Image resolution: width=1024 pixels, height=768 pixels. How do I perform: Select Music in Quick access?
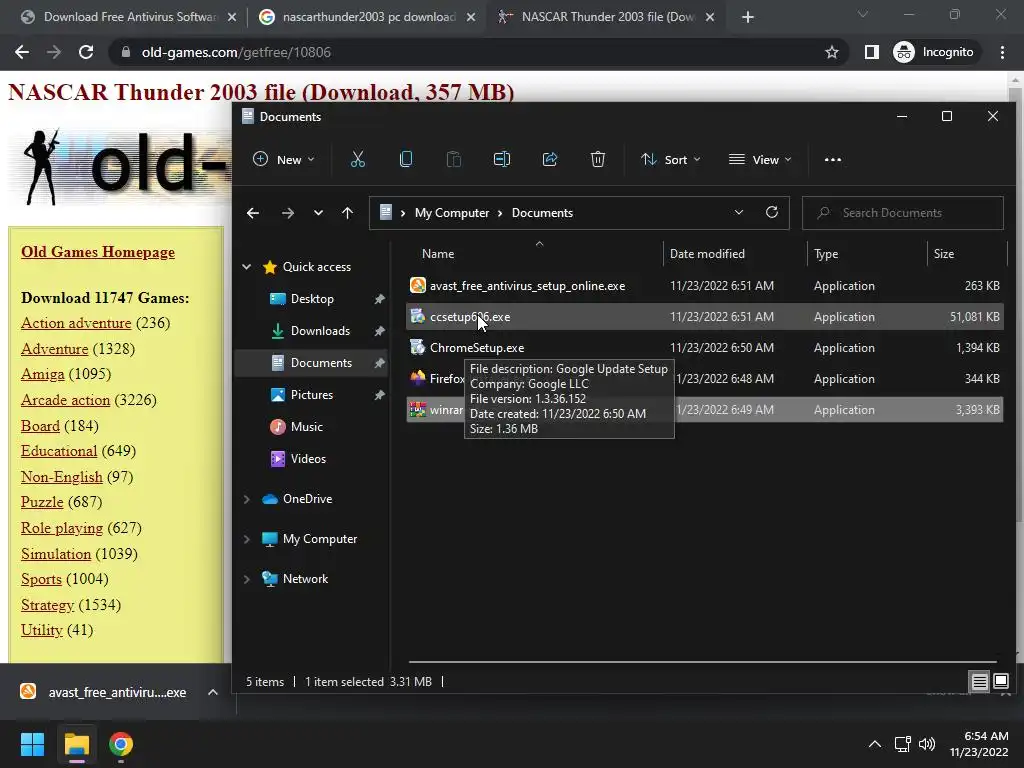[306, 426]
